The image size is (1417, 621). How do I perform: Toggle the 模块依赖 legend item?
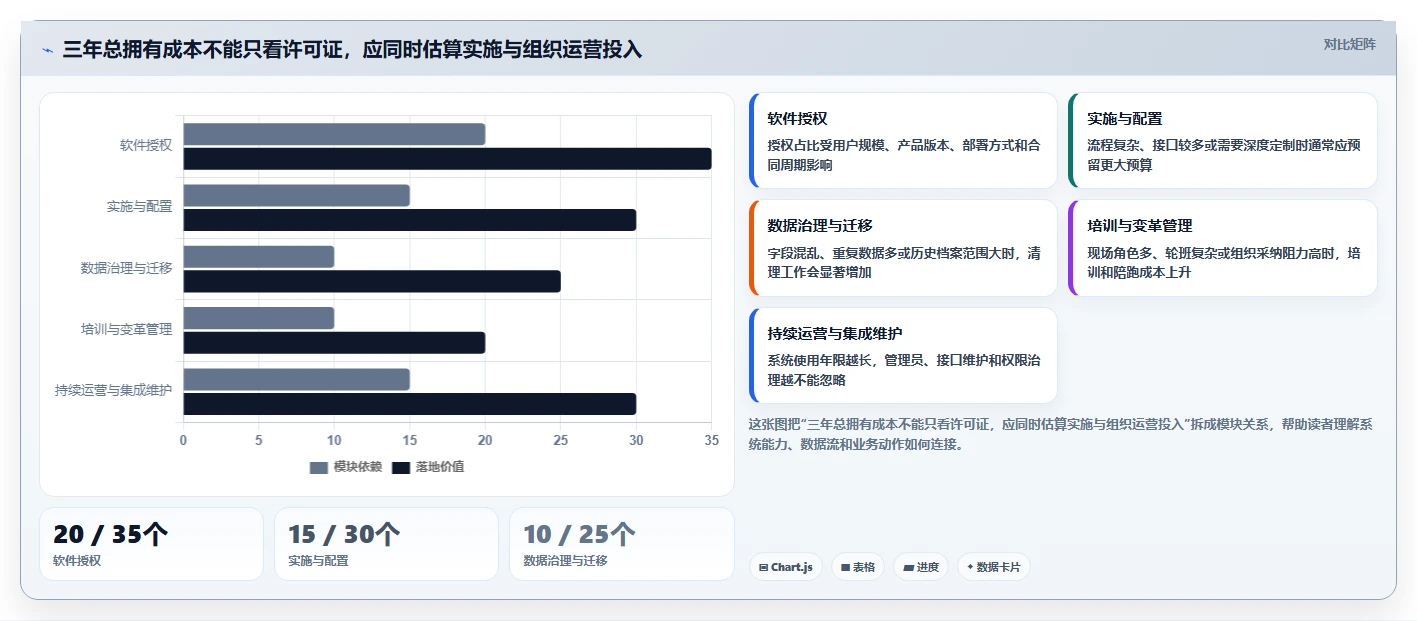[346, 467]
